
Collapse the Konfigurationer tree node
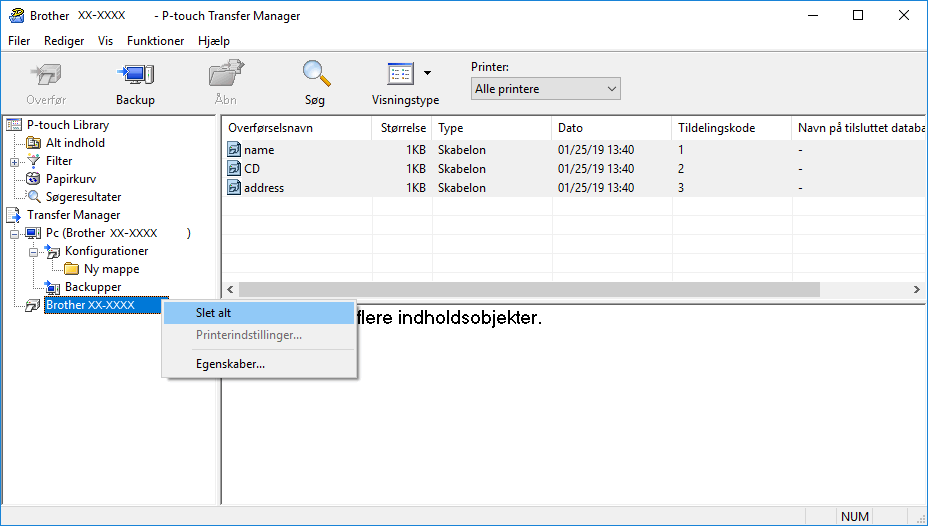pos(33,251)
